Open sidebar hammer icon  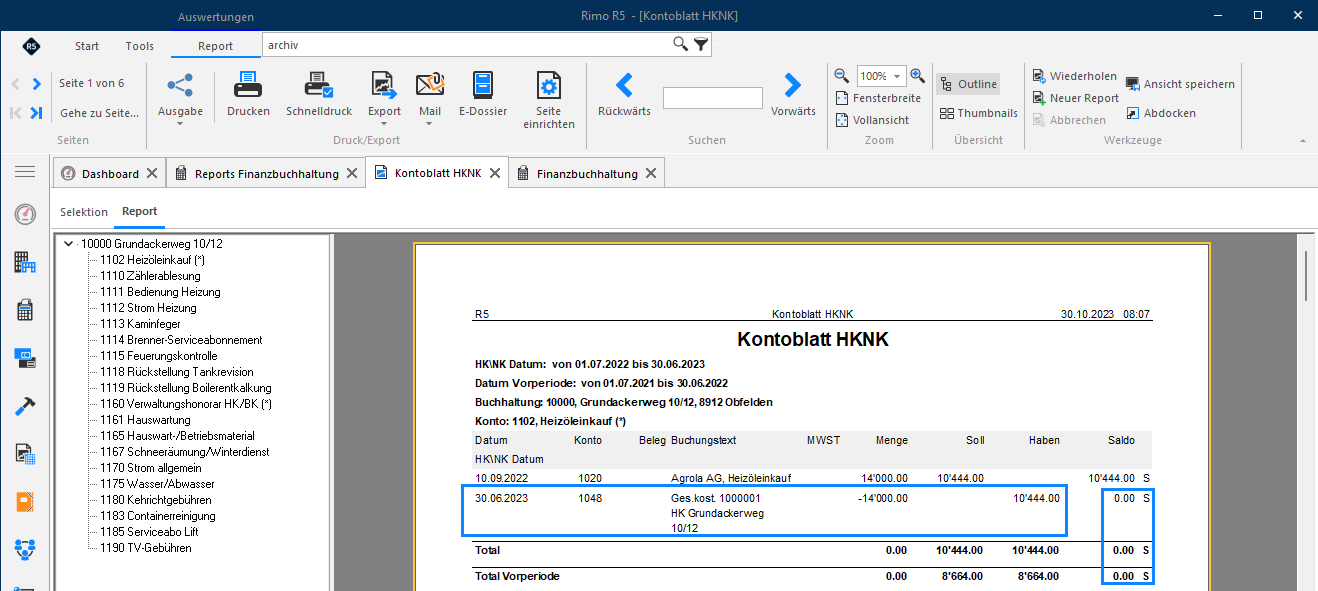pyautogui.click(x=25, y=406)
